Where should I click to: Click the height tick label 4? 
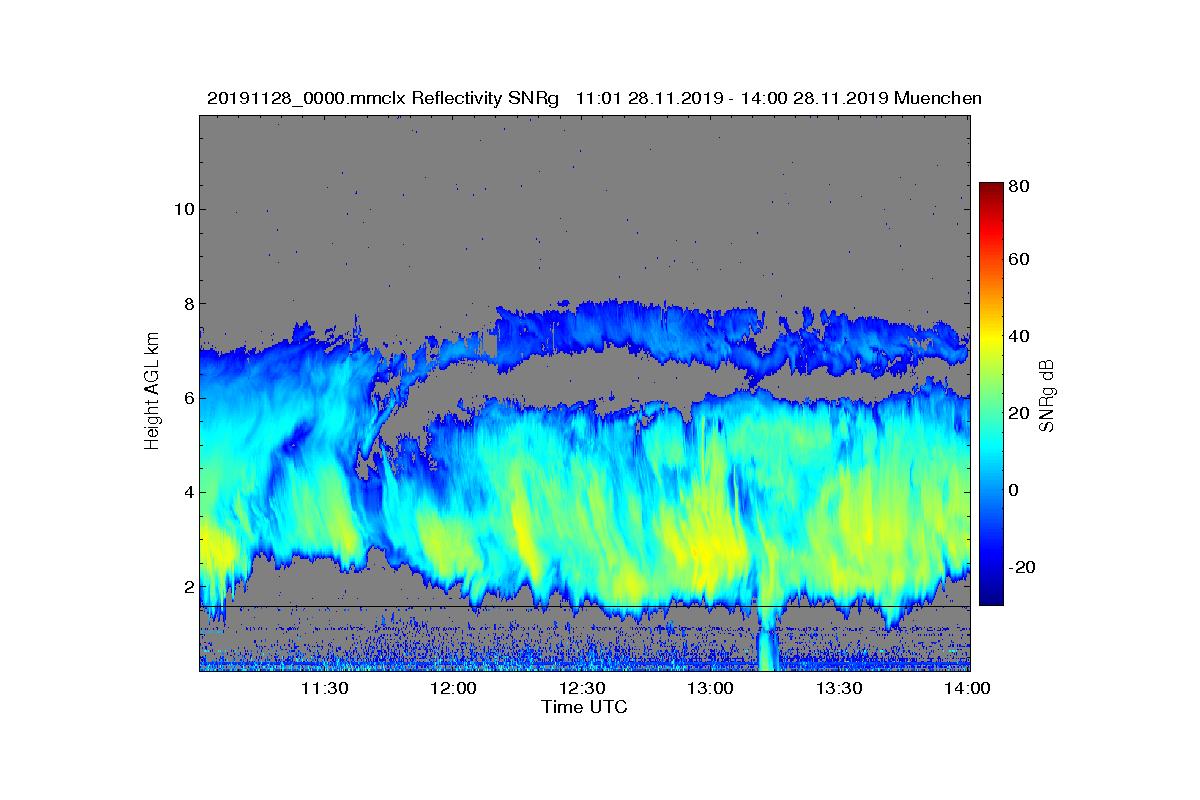(x=188, y=492)
